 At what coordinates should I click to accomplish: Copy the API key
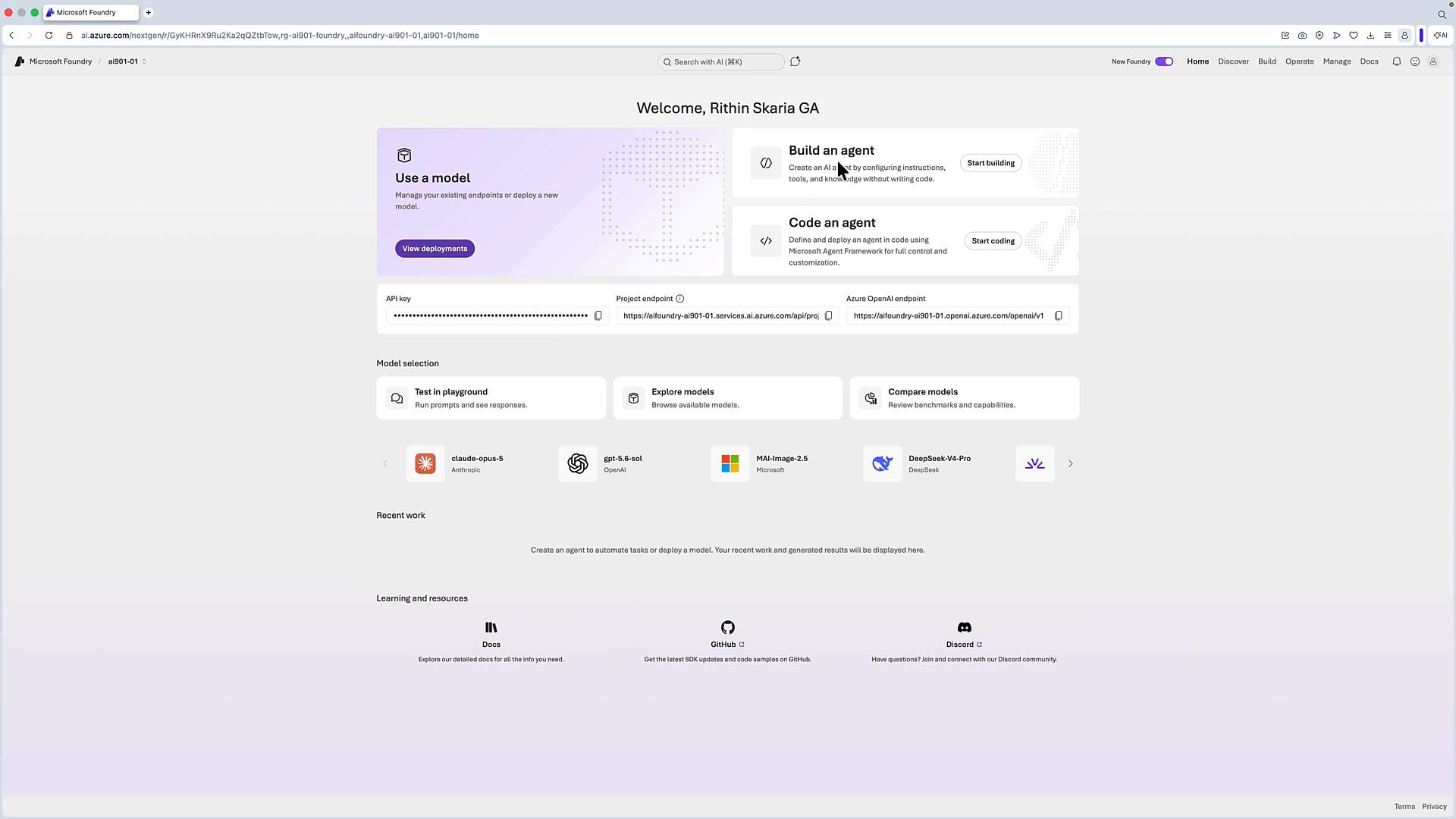[x=598, y=316]
